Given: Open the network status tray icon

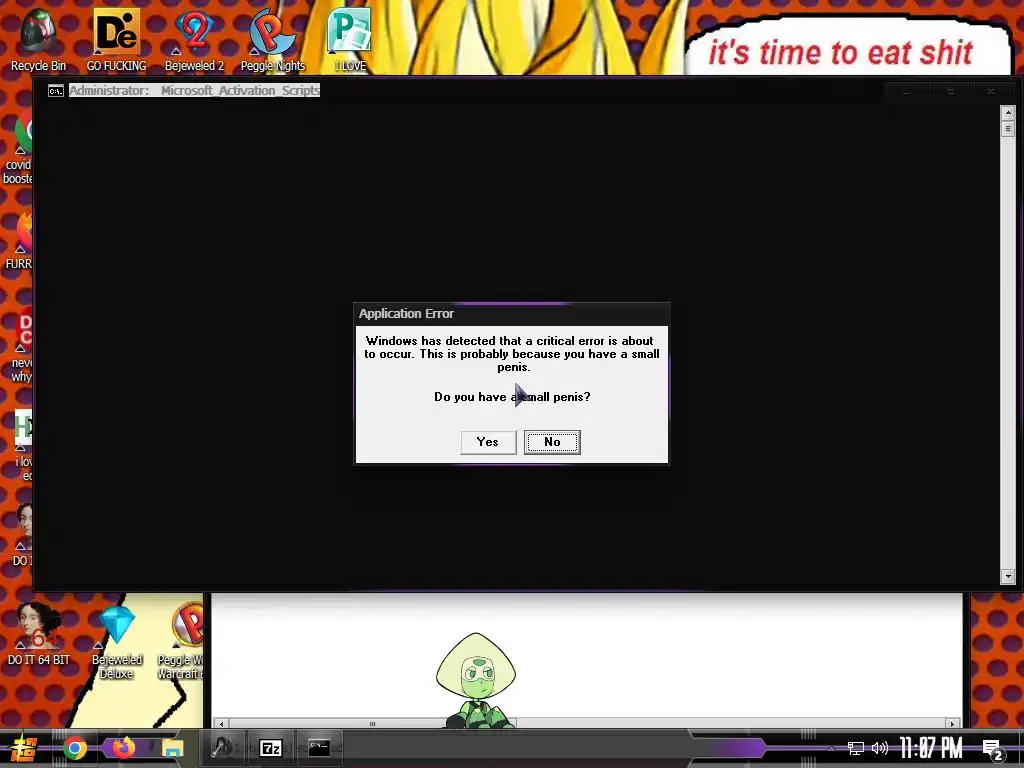Looking at the screenshot, I should [x=856, y=748].
